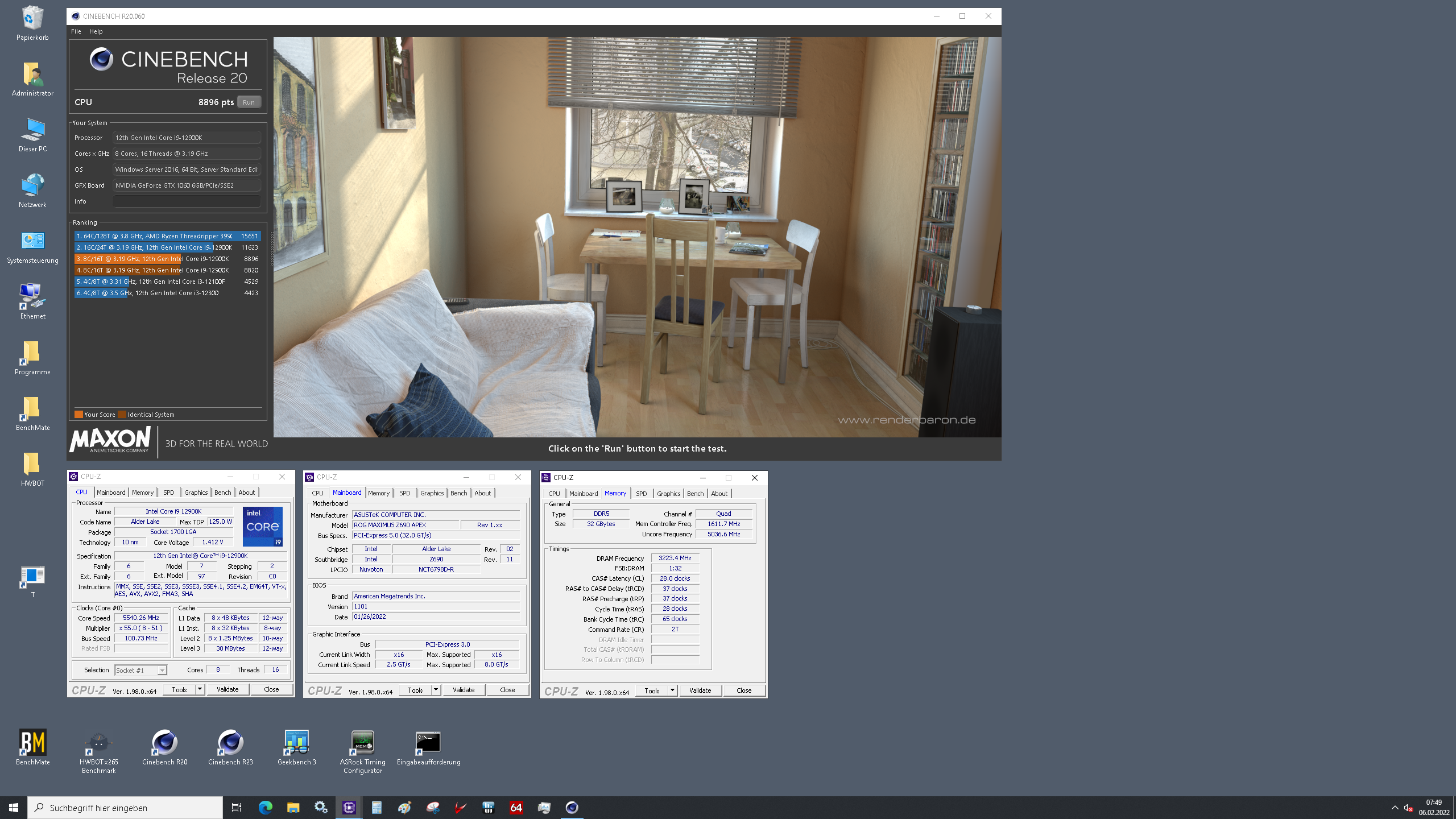This screenshot has height=819, width=1456.
Task: Open Microsoft Edge from taskbar
Action: (x=265, y=808)
